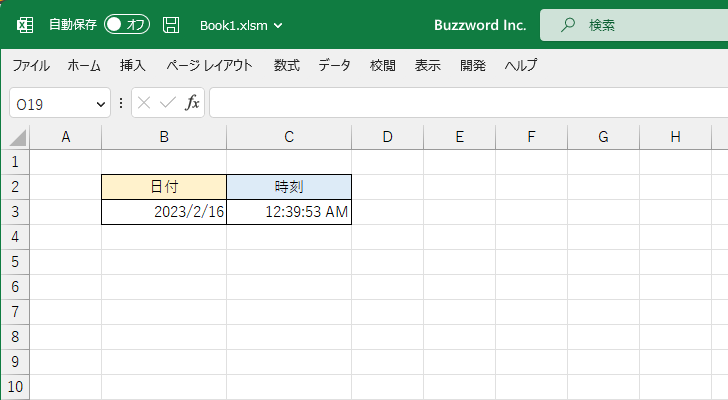The width and height of the screenshot is (728, 400).
Task: Open the 校閲 tab
Action: tap(383, 65)
